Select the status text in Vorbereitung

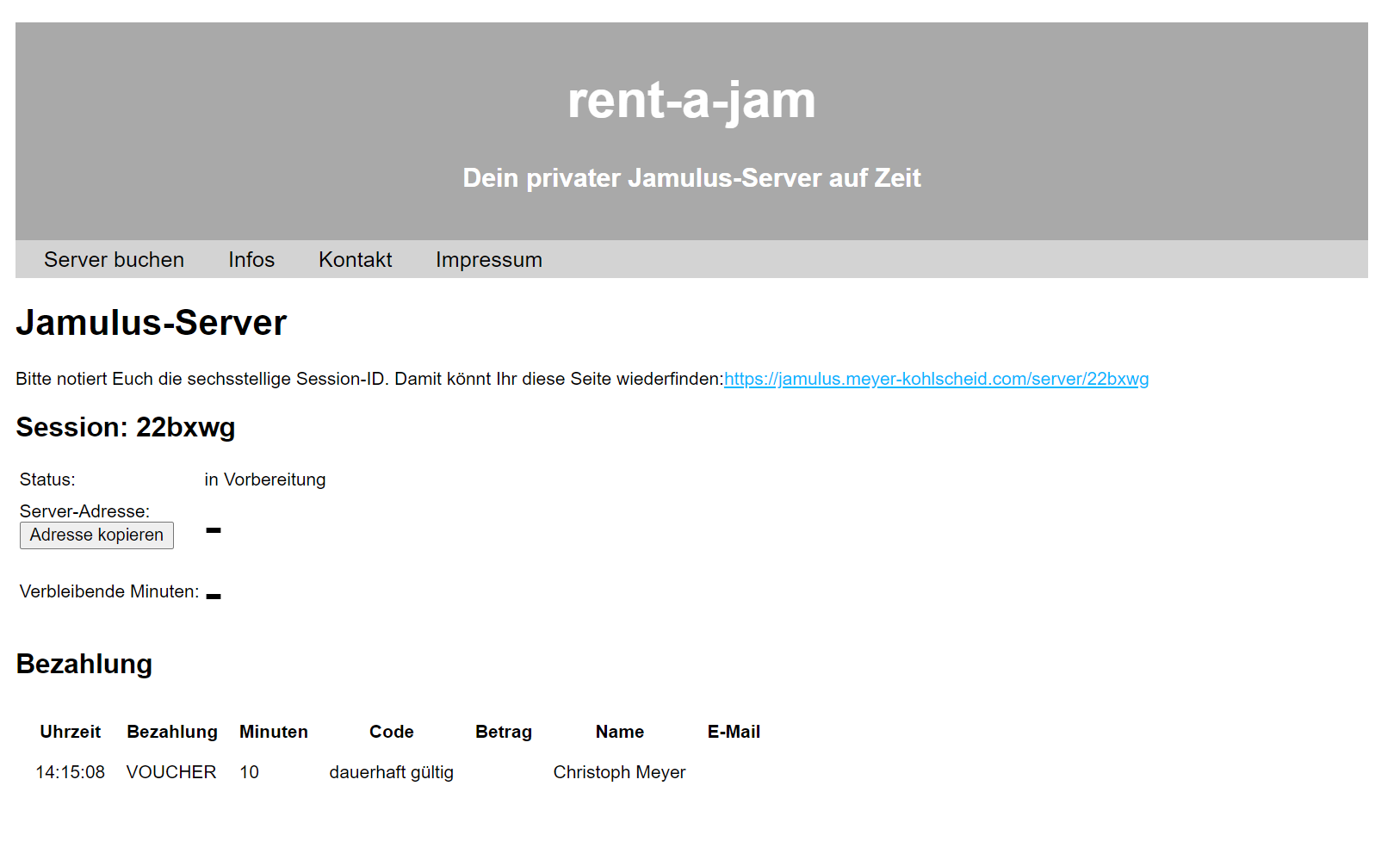coord(264,480)
